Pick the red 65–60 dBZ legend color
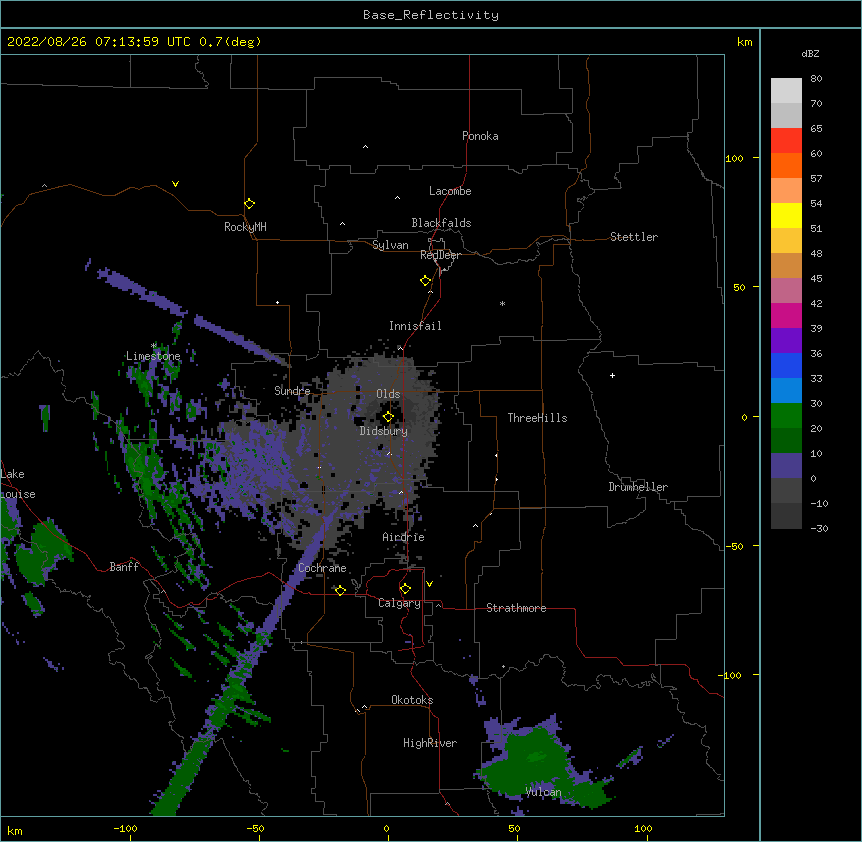This screenshot has width=862, height=842. [x=786, y=141]
